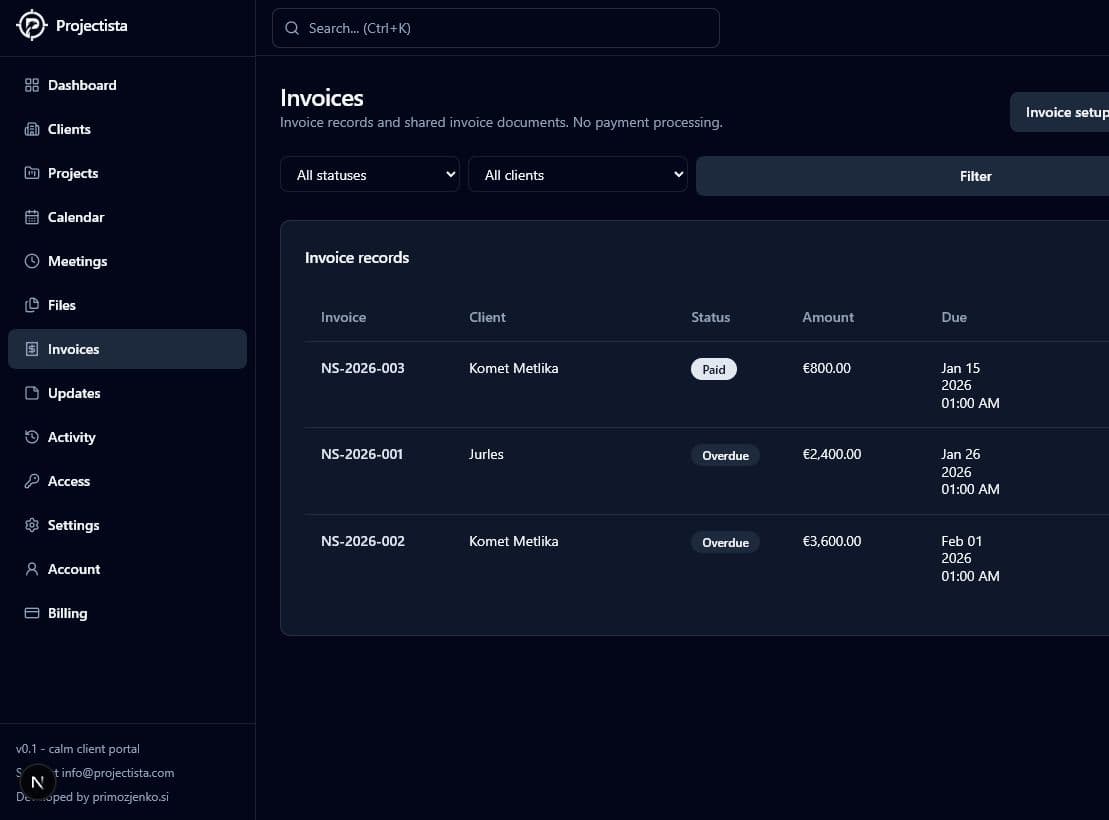
Task: Open invoice NS-2026-002
Action: pyautogui.click(x=363, y=541)
